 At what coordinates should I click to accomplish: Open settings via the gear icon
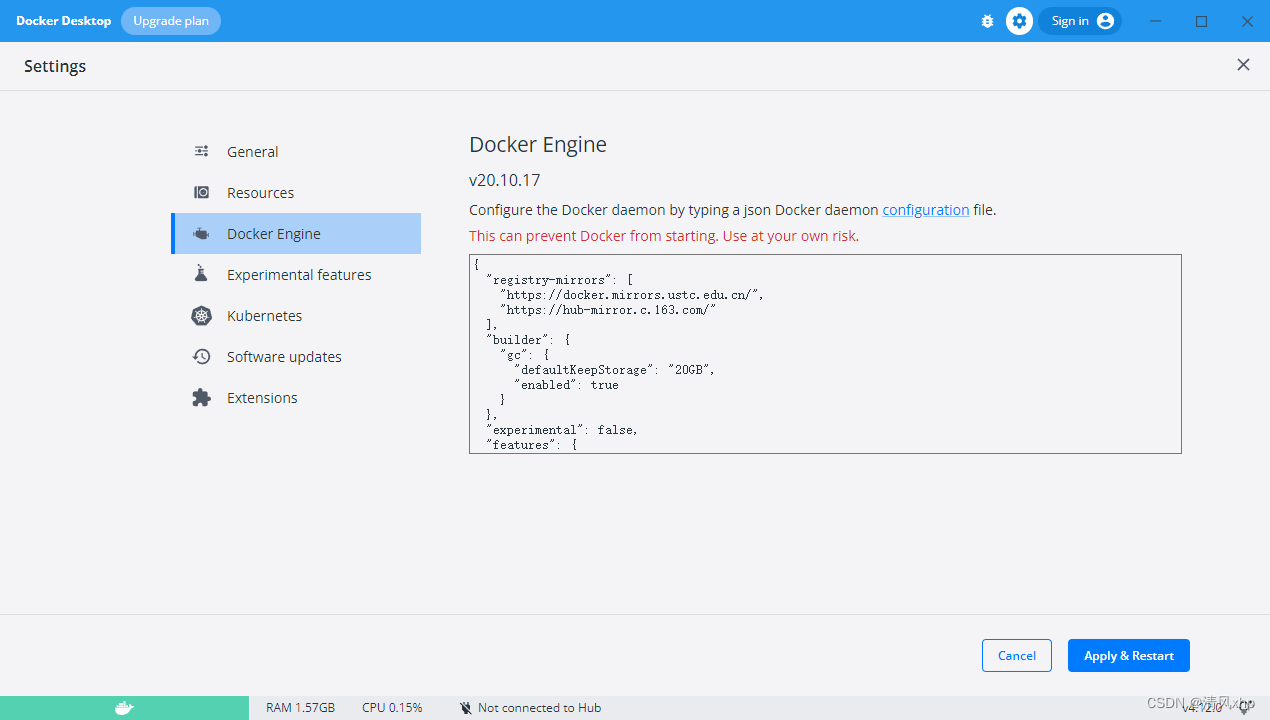[x=1019, y=21]
